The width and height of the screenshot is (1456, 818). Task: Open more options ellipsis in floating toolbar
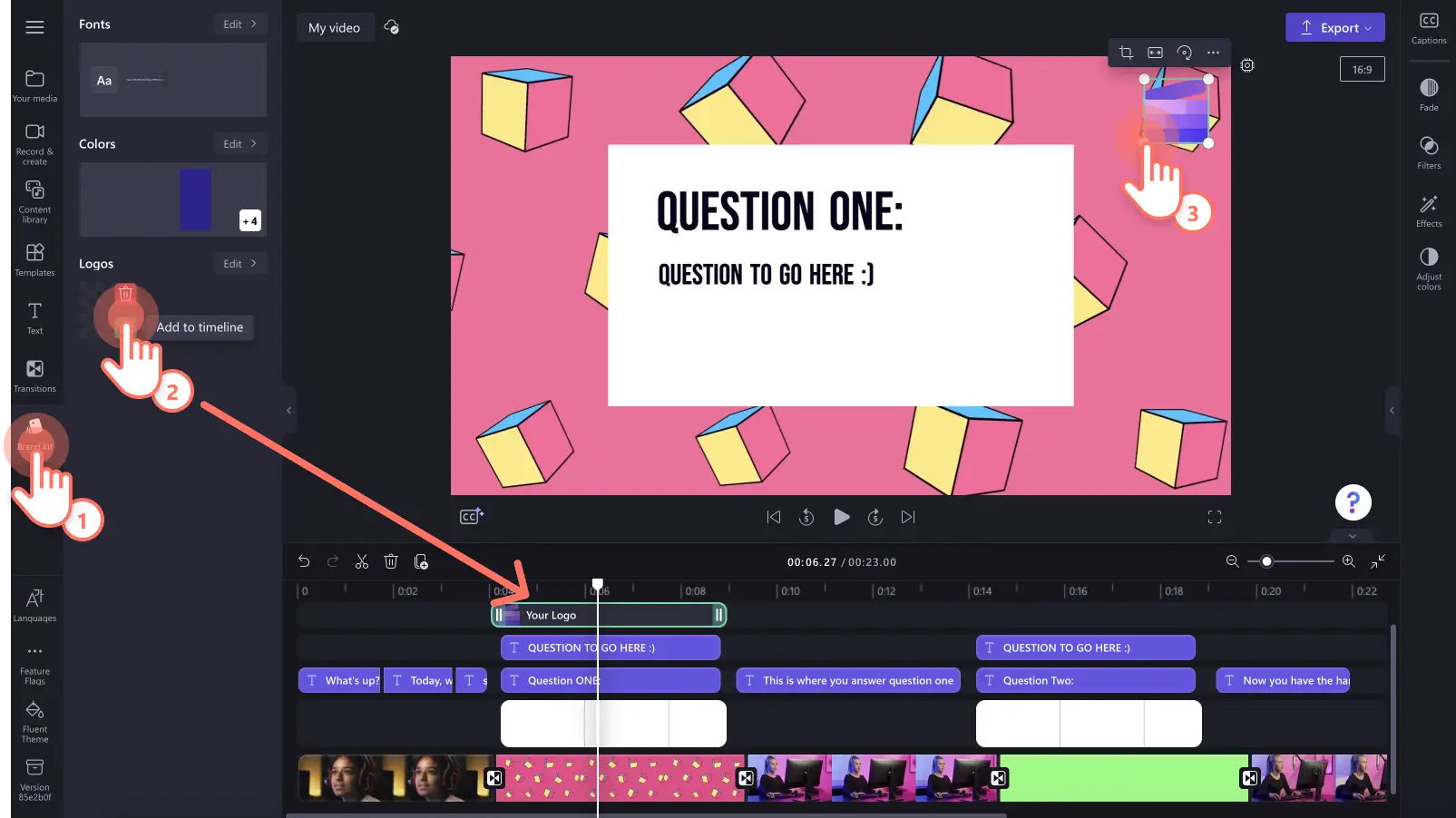click(1213, 53)
